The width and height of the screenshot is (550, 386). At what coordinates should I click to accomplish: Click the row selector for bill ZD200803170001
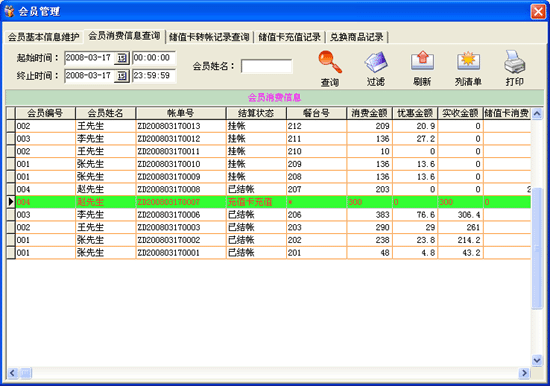(11, 253)
